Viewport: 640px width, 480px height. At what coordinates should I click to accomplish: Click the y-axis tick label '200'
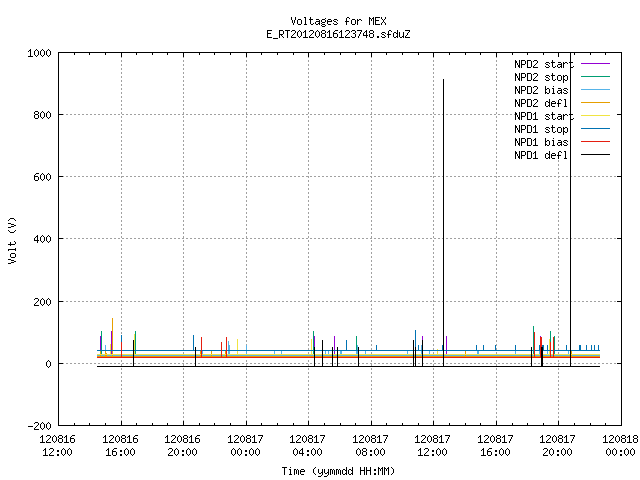(x=42, y=302)
